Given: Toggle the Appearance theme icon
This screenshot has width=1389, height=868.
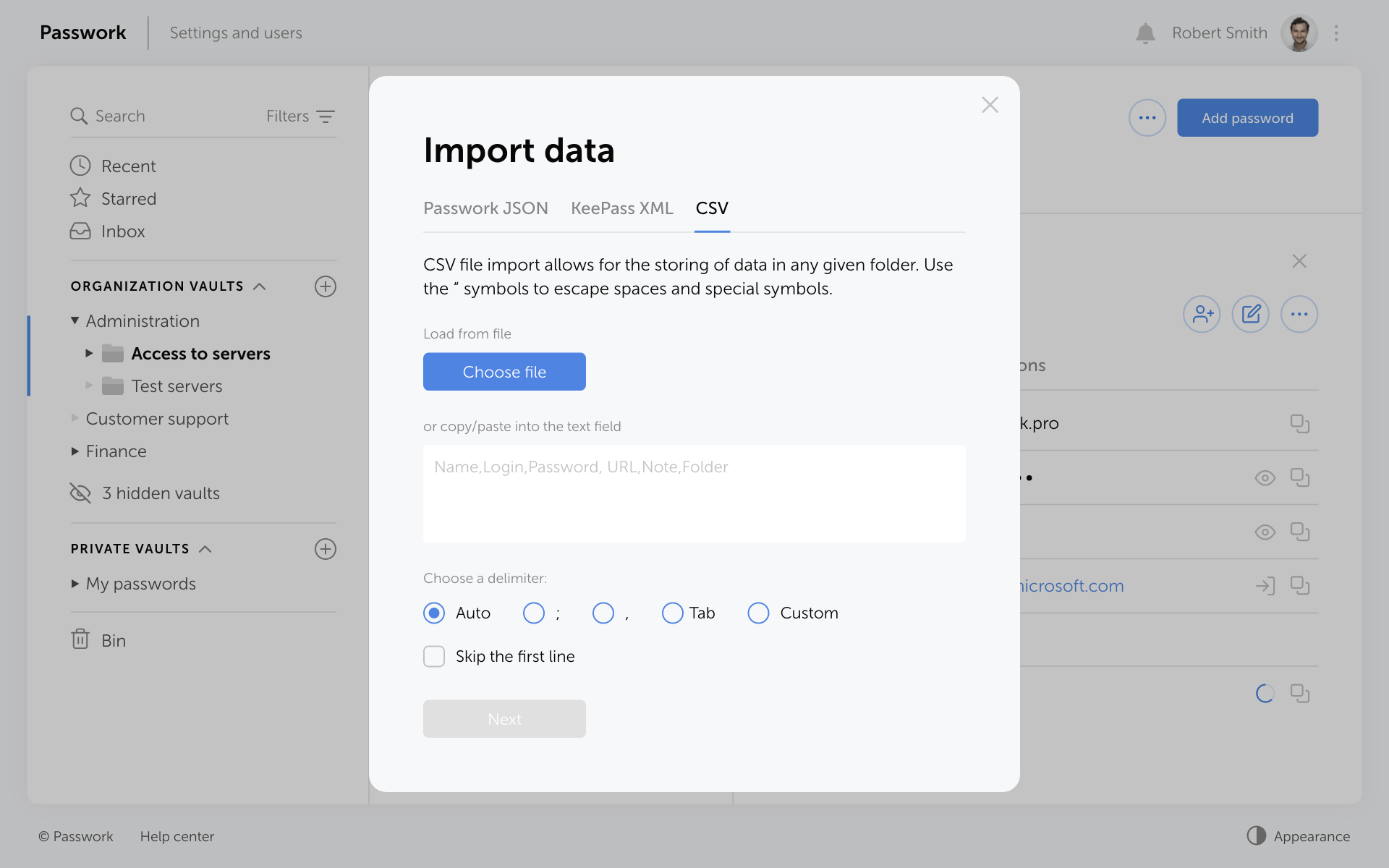Looking at the screenshot, I should pos(1257,835).
